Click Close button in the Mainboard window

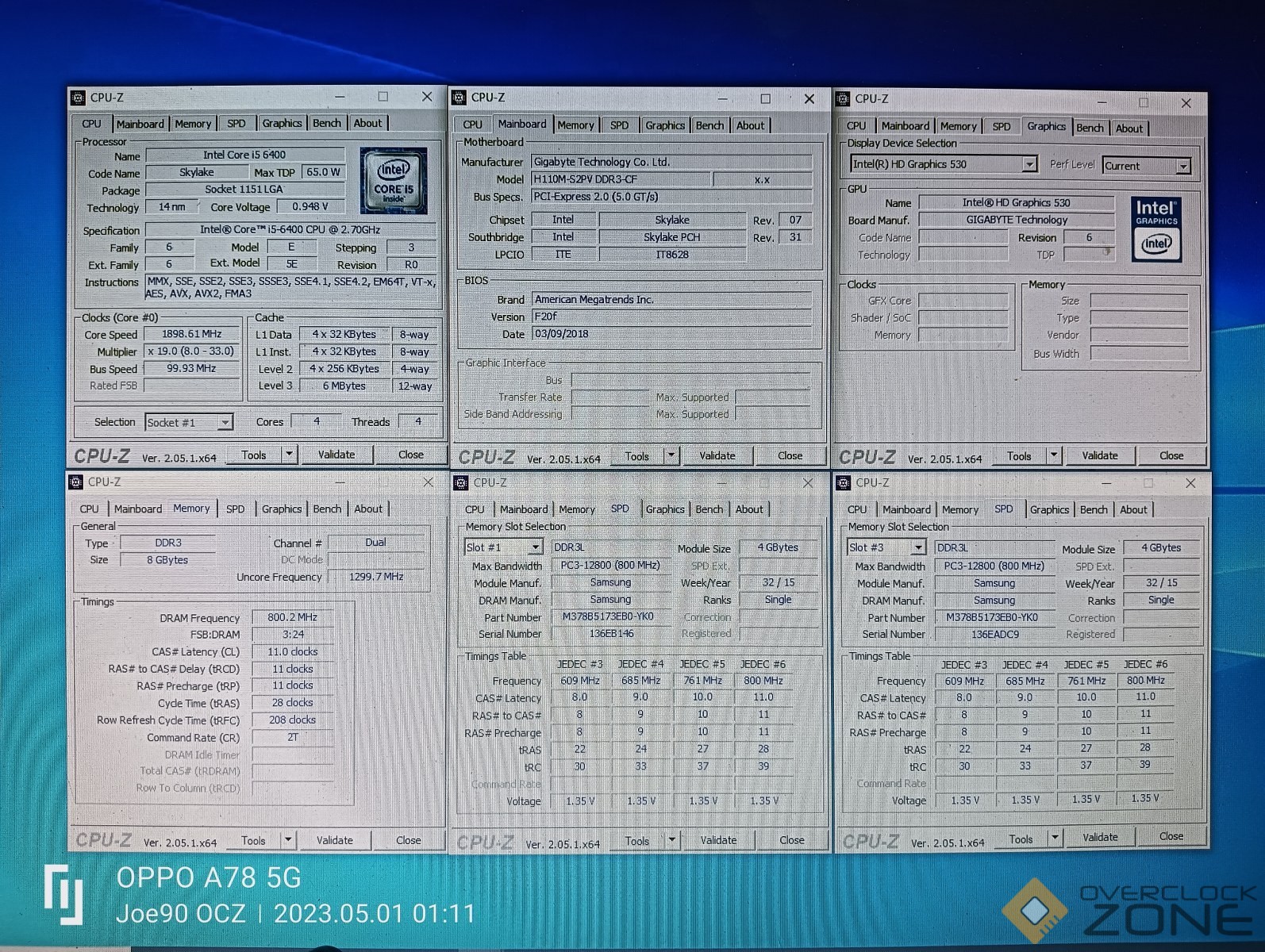[x=790, y=455]
